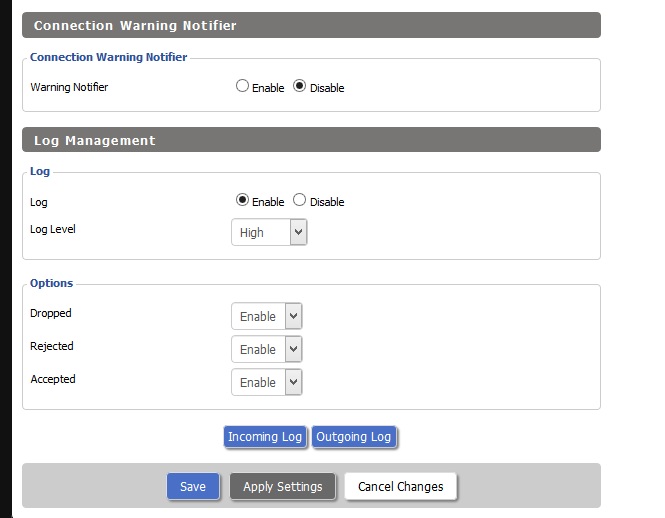The image size is (665, 518).
Task: Enable the Warning Notifier radio option
Action: [x=242, y=86]
